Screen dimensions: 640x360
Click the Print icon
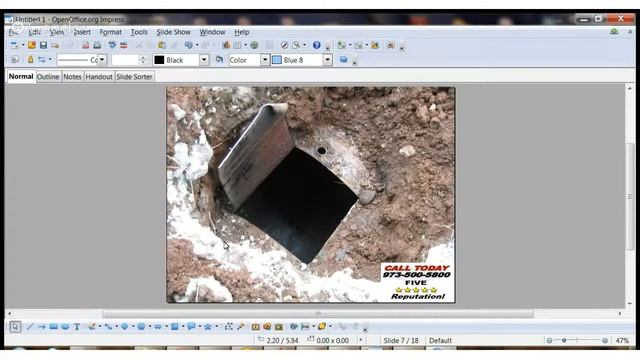tap(97, 45)
